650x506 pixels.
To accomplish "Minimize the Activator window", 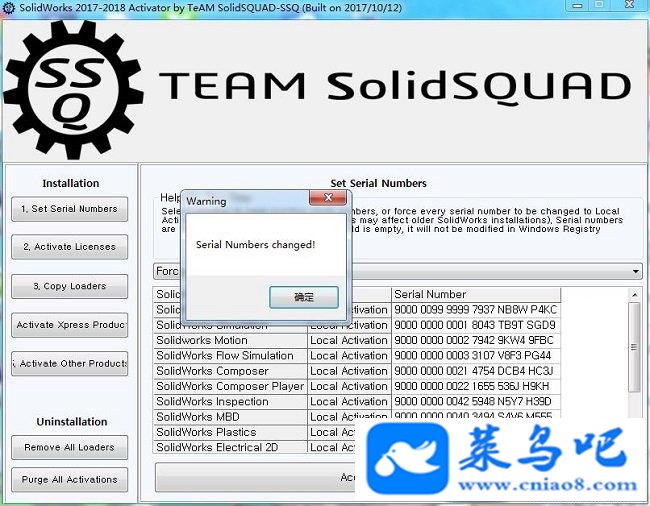I will 577,5.
